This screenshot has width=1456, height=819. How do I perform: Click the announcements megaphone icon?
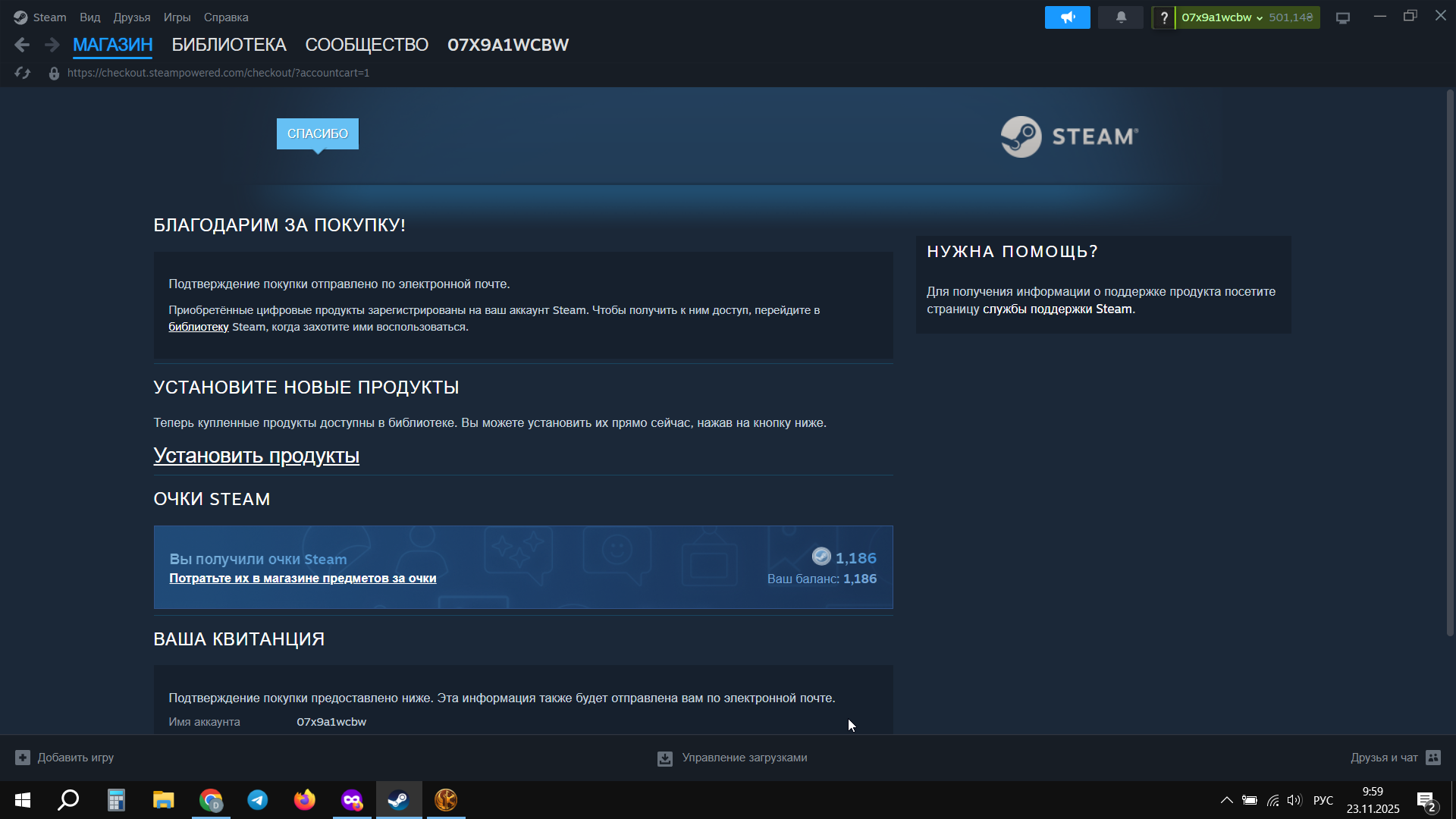(x=1067, y=17)
